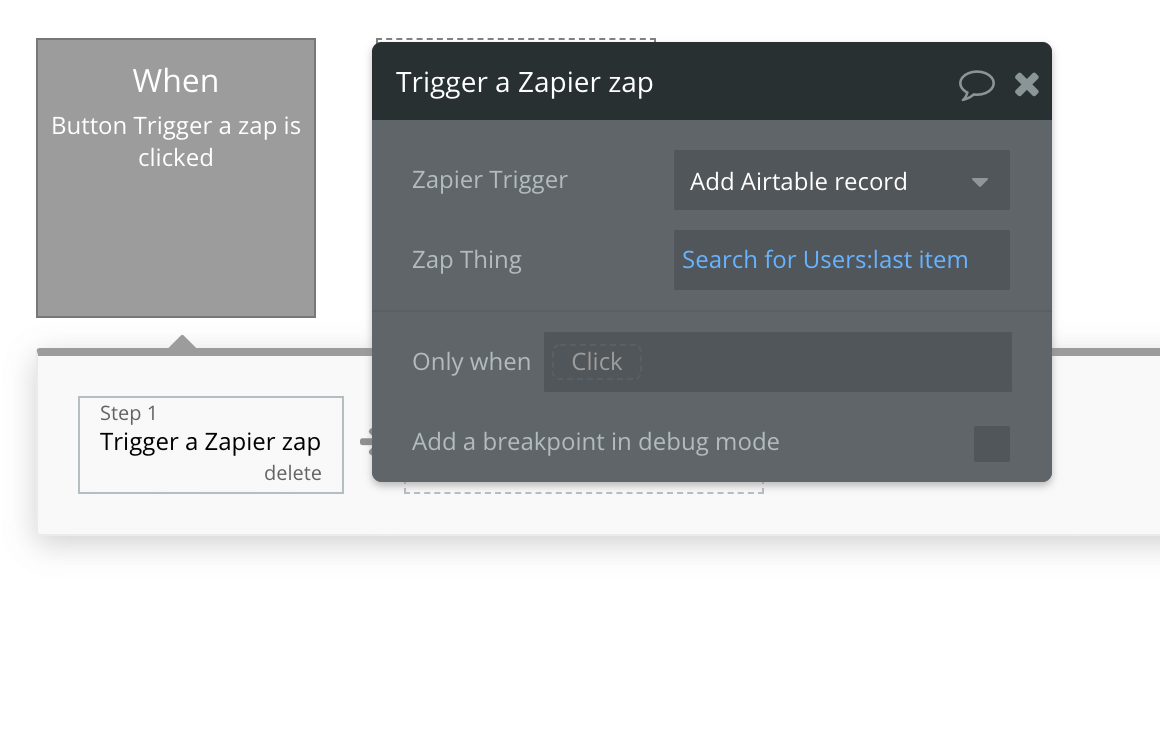Click the dashed empty action placeholder
Viewport: 1160px width, 742px height.
[x=583, y=488]
